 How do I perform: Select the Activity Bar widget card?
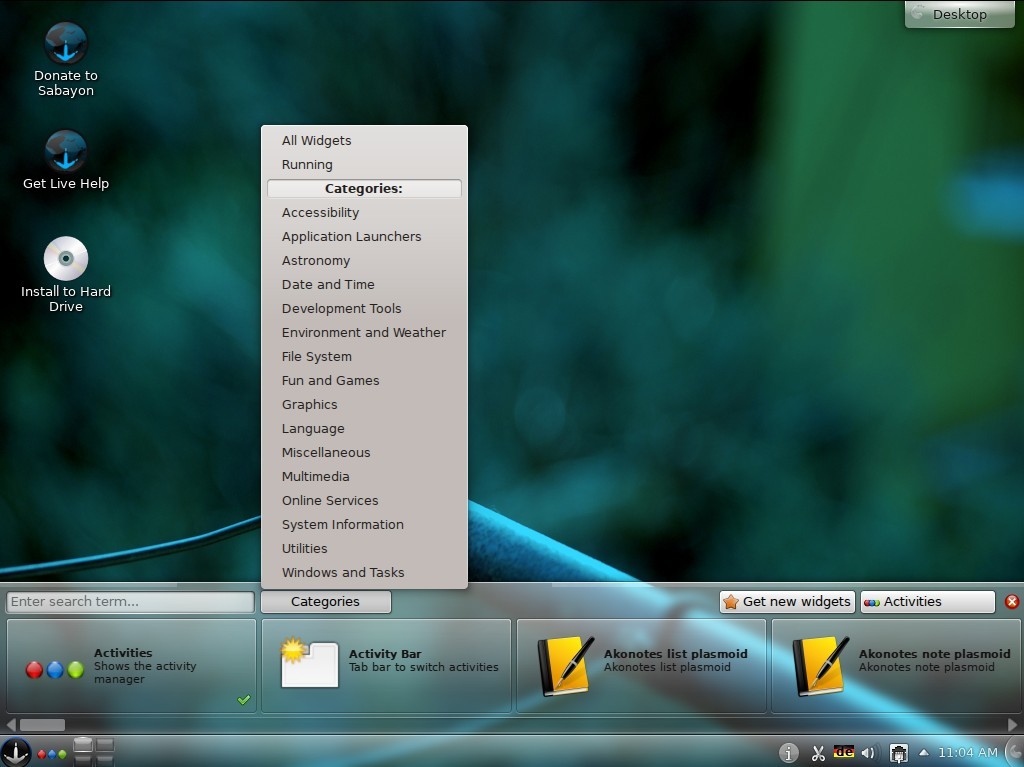tap(386, 666)
